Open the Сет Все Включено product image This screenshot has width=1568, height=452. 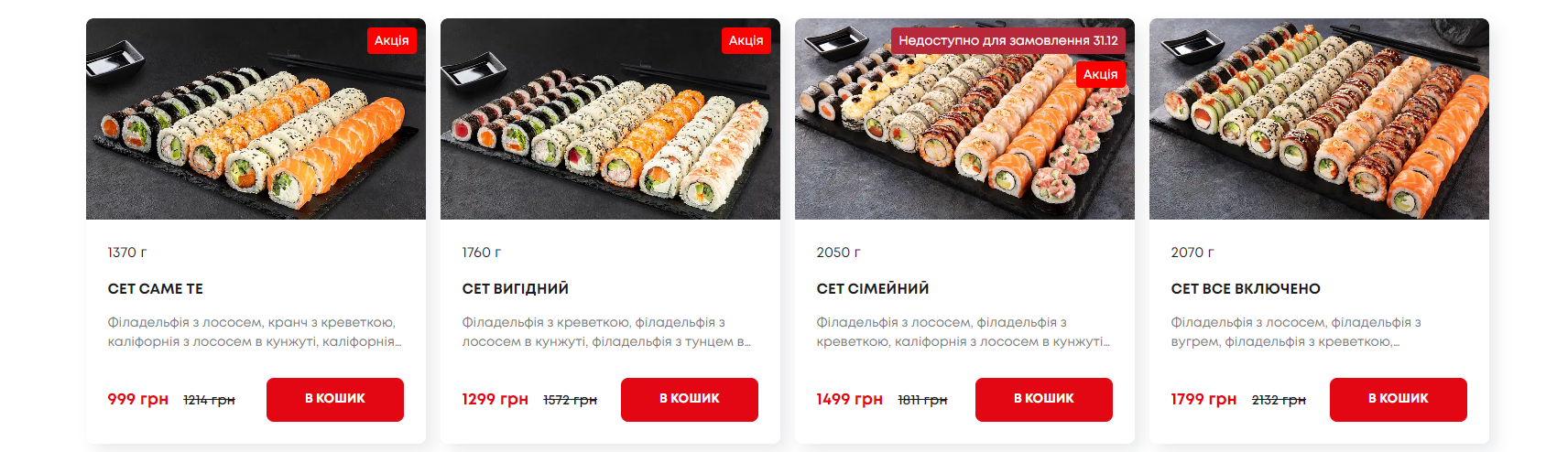coord(1319,119)
